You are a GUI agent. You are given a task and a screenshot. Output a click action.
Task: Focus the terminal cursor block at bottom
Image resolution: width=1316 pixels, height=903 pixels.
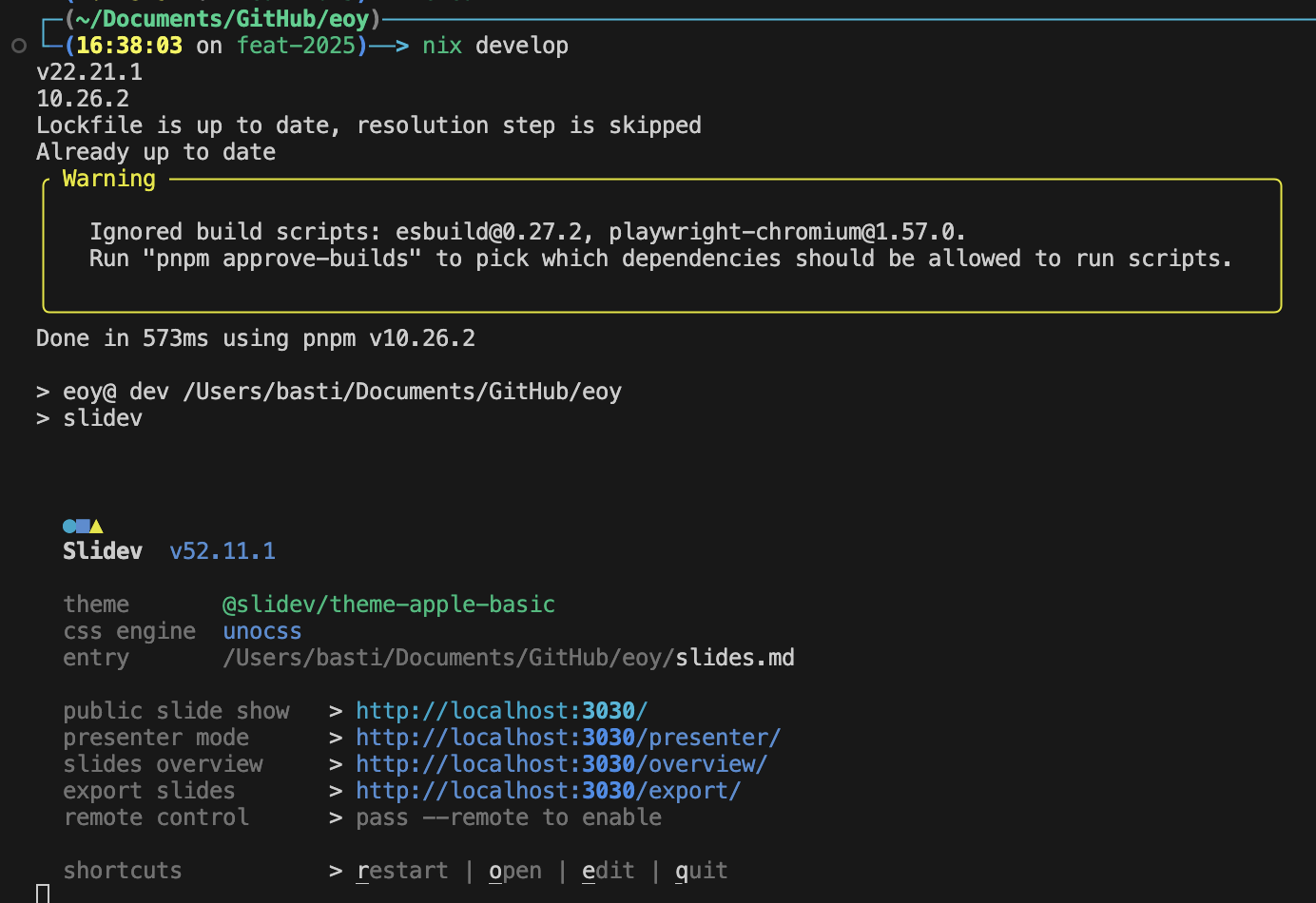coord(43,893)
